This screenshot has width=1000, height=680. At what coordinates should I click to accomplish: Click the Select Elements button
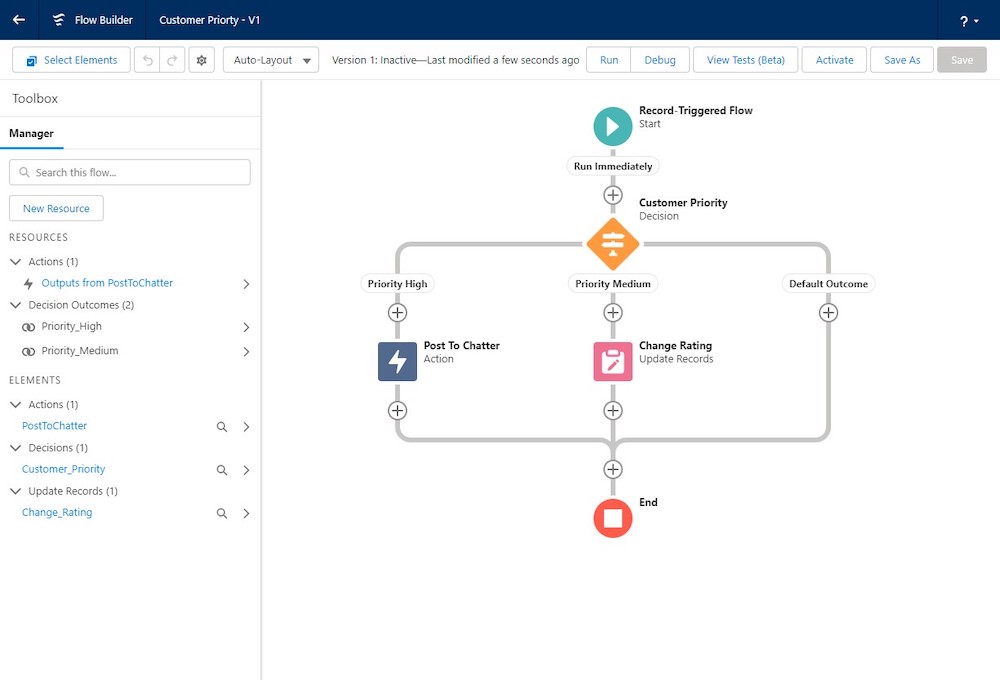[x=71, y=60]
